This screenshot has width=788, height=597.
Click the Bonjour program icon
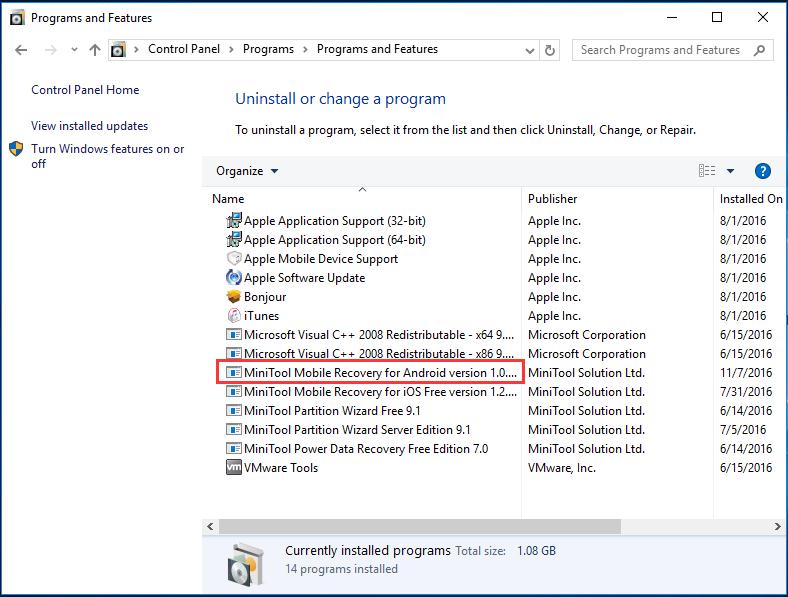tap(234, 296)
